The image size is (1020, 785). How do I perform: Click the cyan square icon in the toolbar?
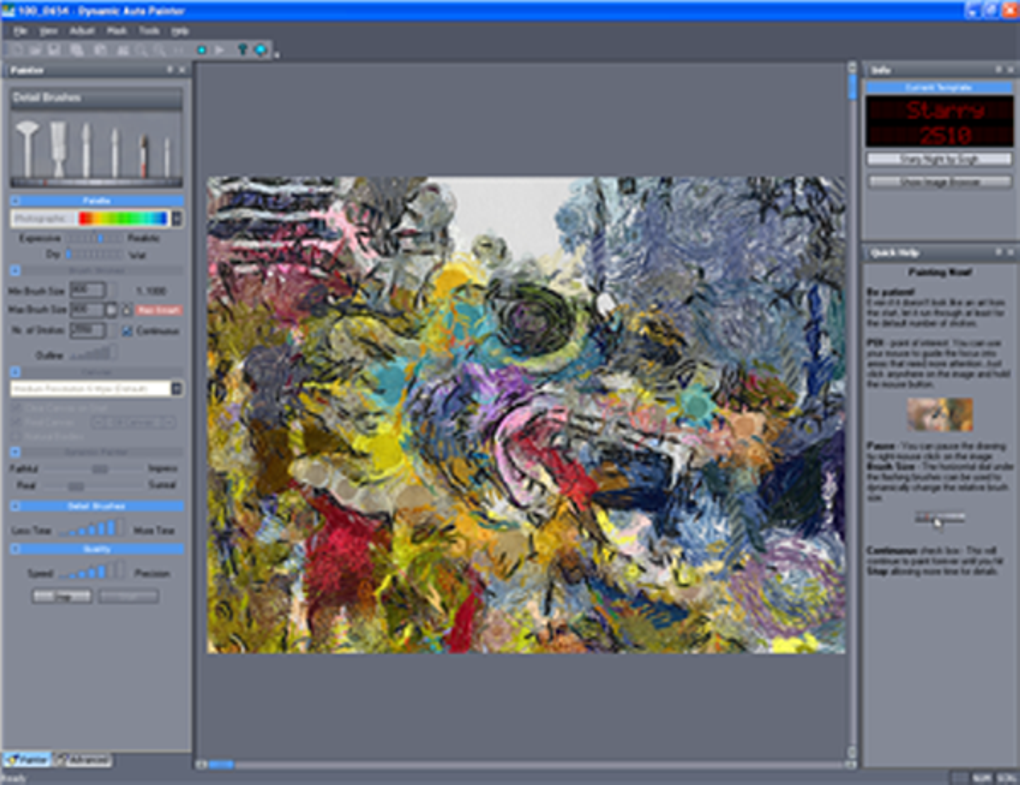pos(202,49)
